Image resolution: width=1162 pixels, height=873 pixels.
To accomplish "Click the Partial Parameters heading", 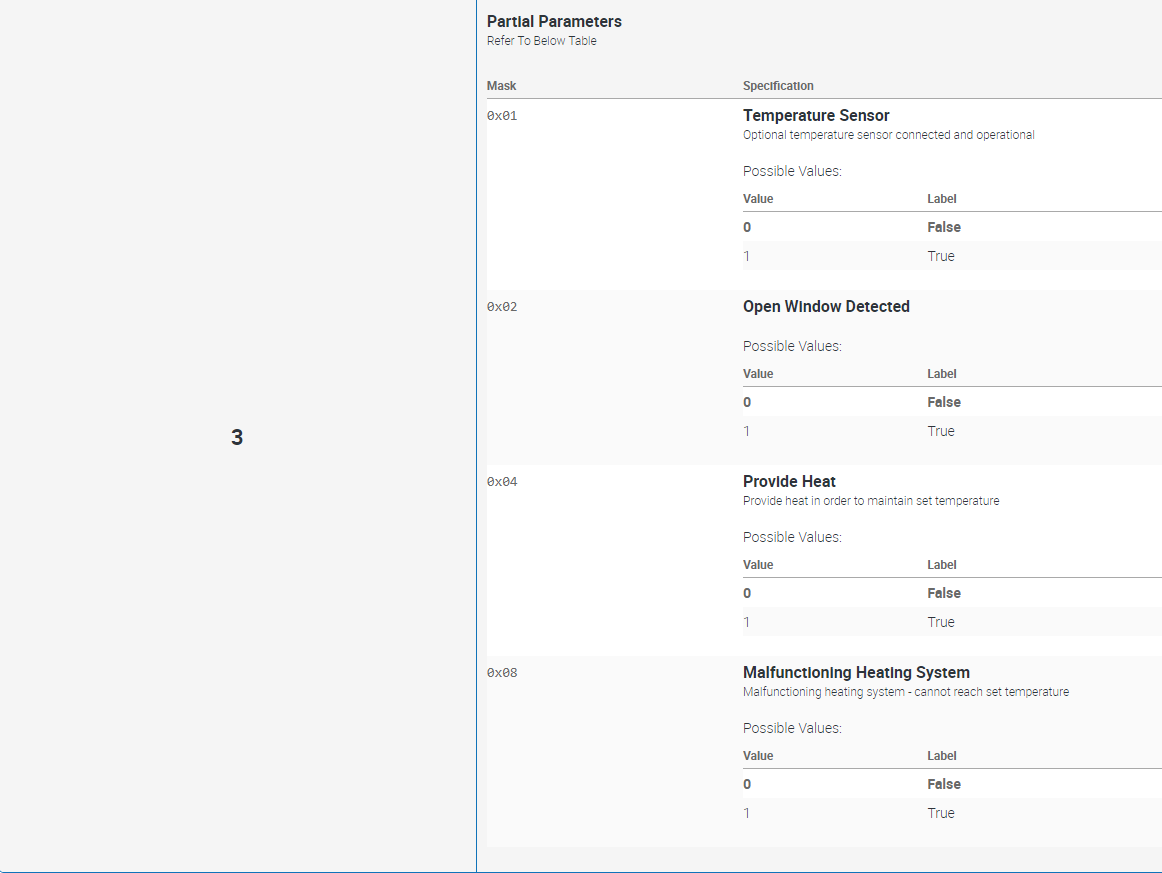I will [553, 21].
